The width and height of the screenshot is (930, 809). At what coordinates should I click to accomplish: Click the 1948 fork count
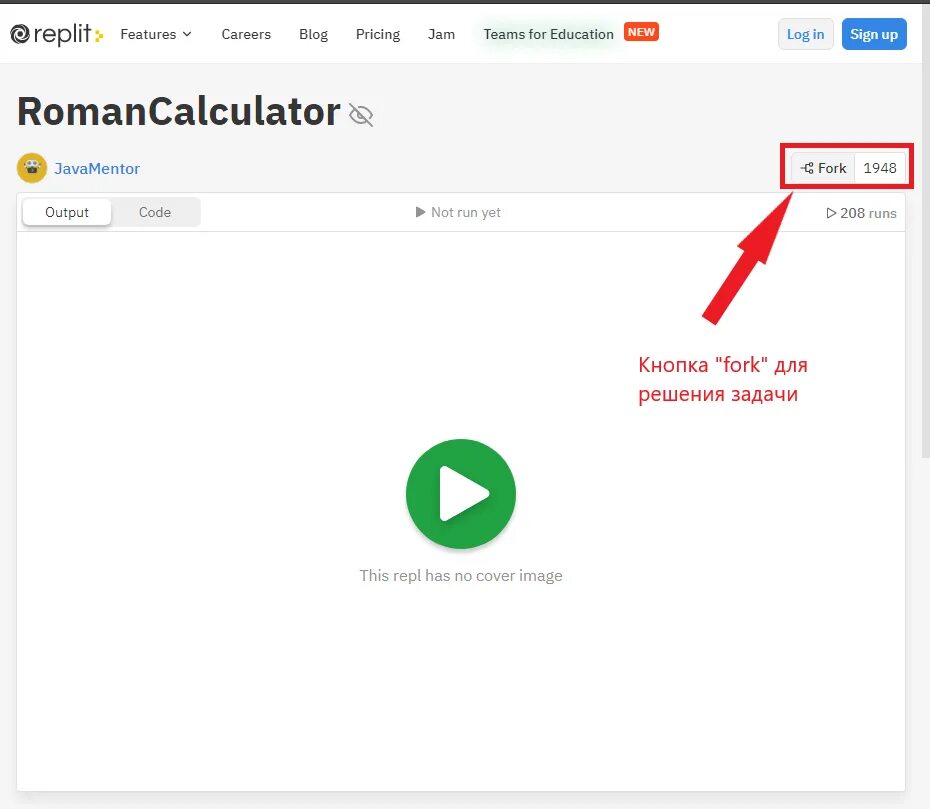tap(880, 168)
